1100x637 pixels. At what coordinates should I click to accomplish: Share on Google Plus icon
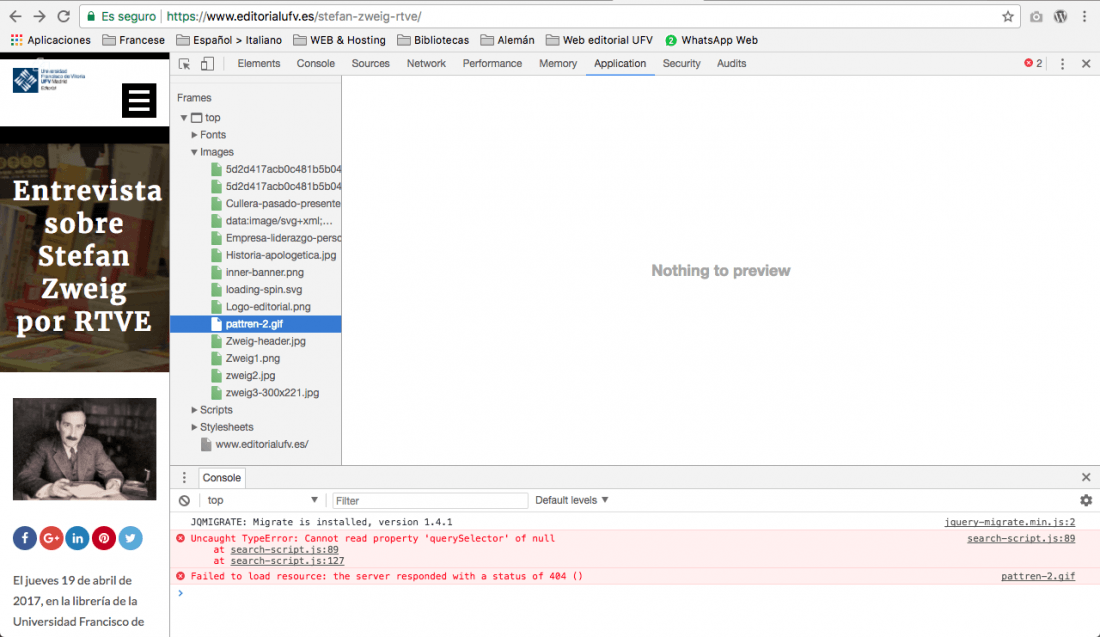(x=51, y=538)
